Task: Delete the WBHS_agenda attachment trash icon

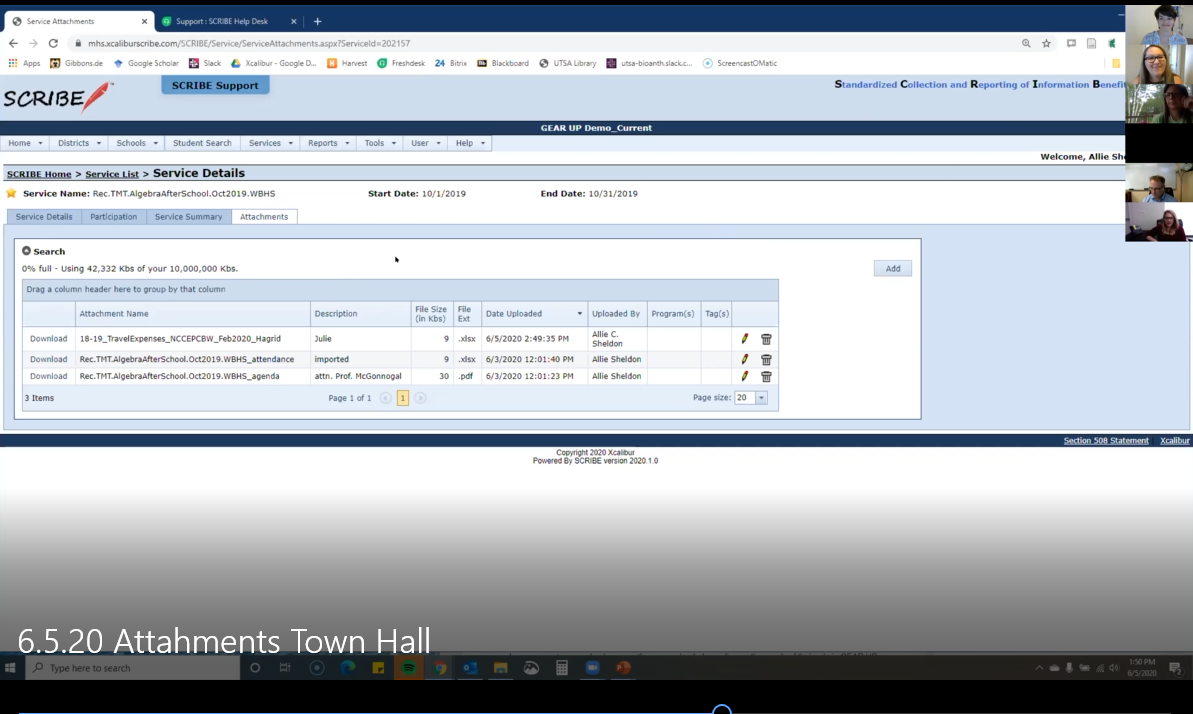Action: pyautogui.click(x=766, y=376)
